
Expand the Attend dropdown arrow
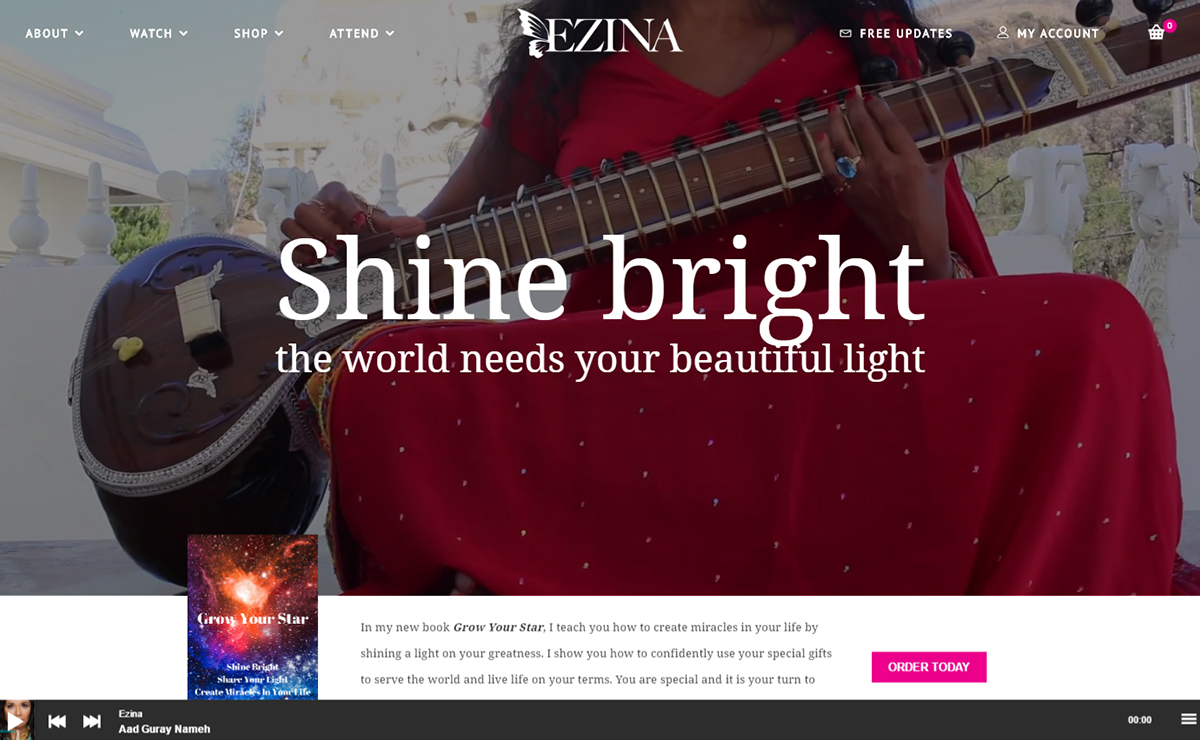(389, 33)
